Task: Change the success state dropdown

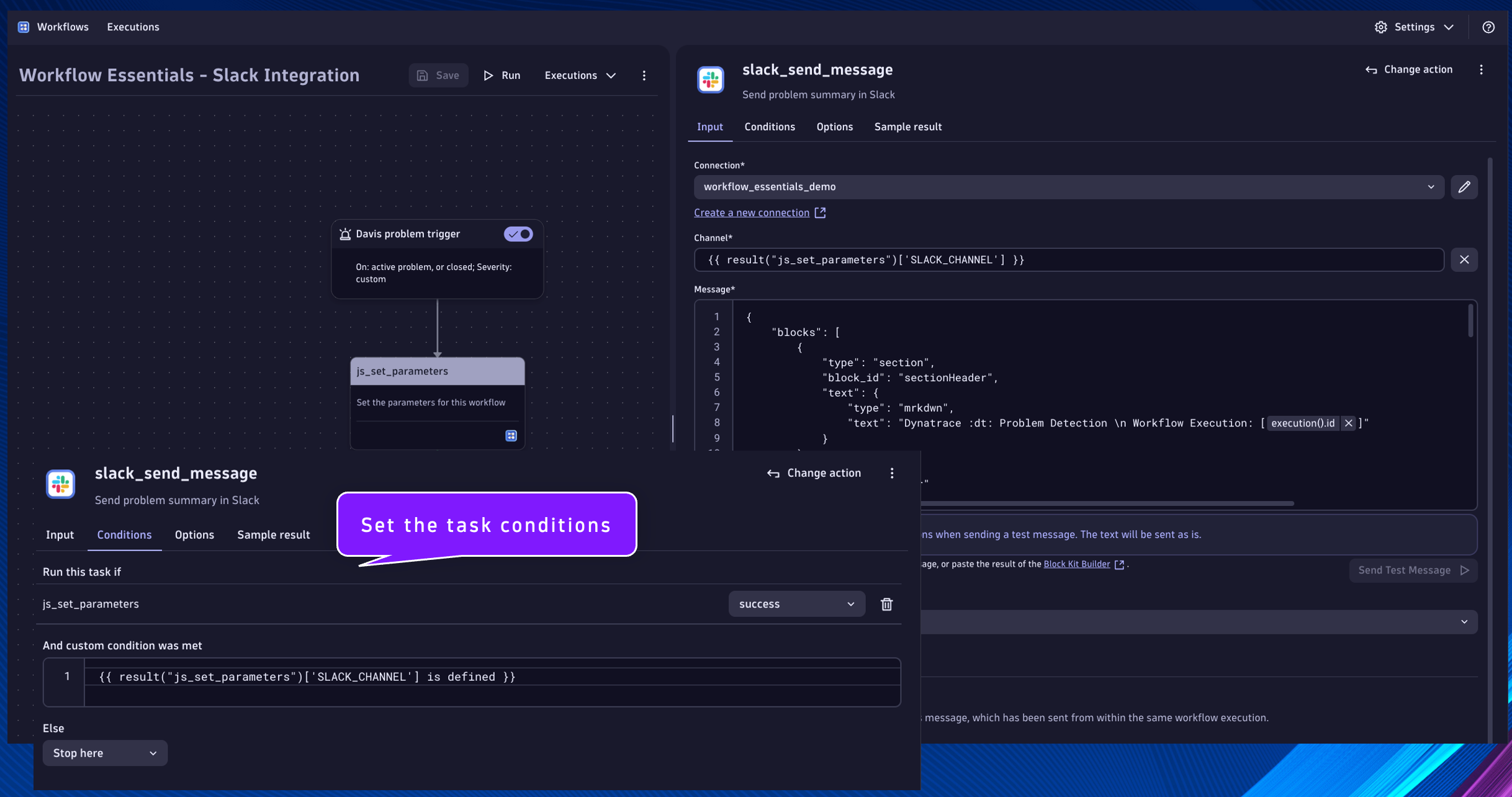Action: point(797,604)
